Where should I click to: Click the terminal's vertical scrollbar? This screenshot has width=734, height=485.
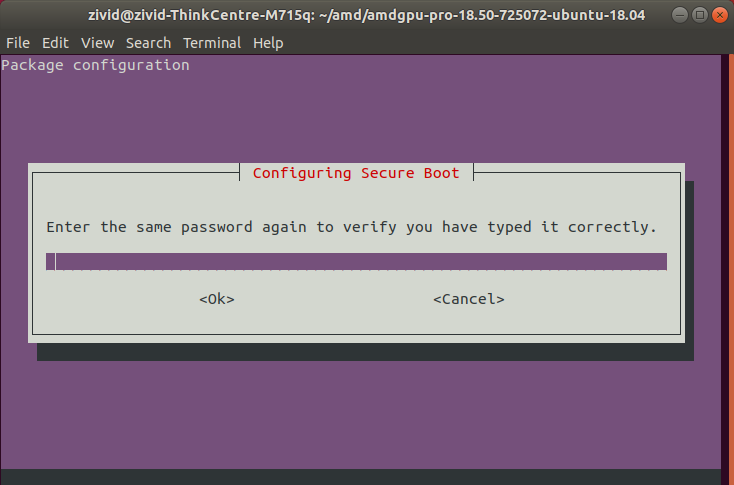(727, 260)
